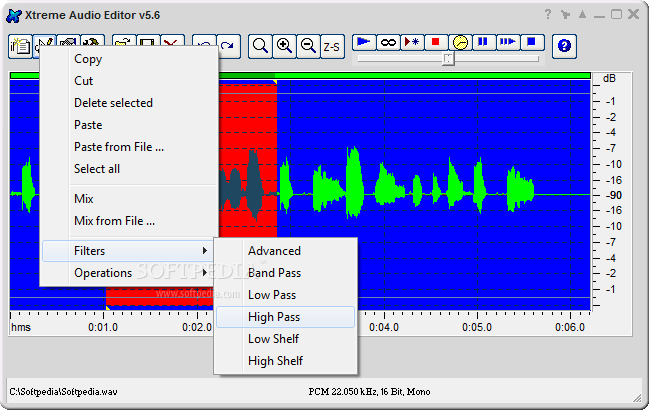Click the playback position slider thumb
Image resolution: width=649 pixels, height=410 pixels.
coord(448,59)
